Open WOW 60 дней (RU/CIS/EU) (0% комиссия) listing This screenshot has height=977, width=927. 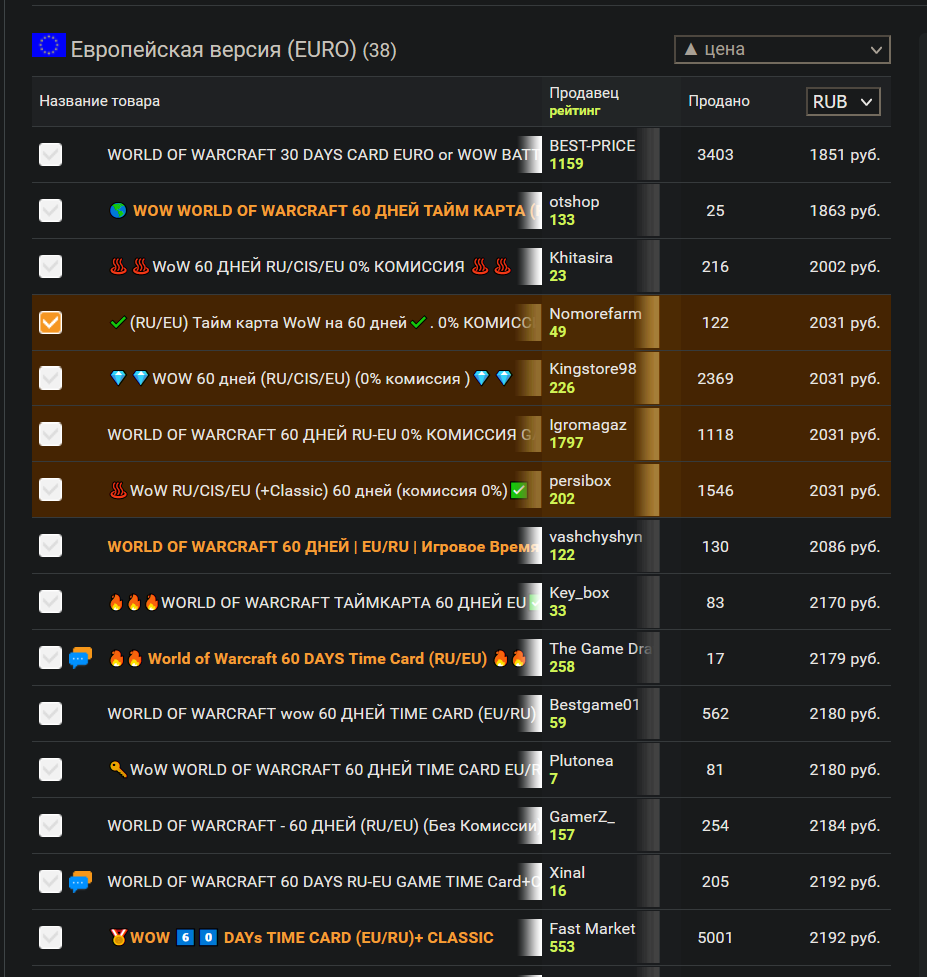click(x=311, y=379)
